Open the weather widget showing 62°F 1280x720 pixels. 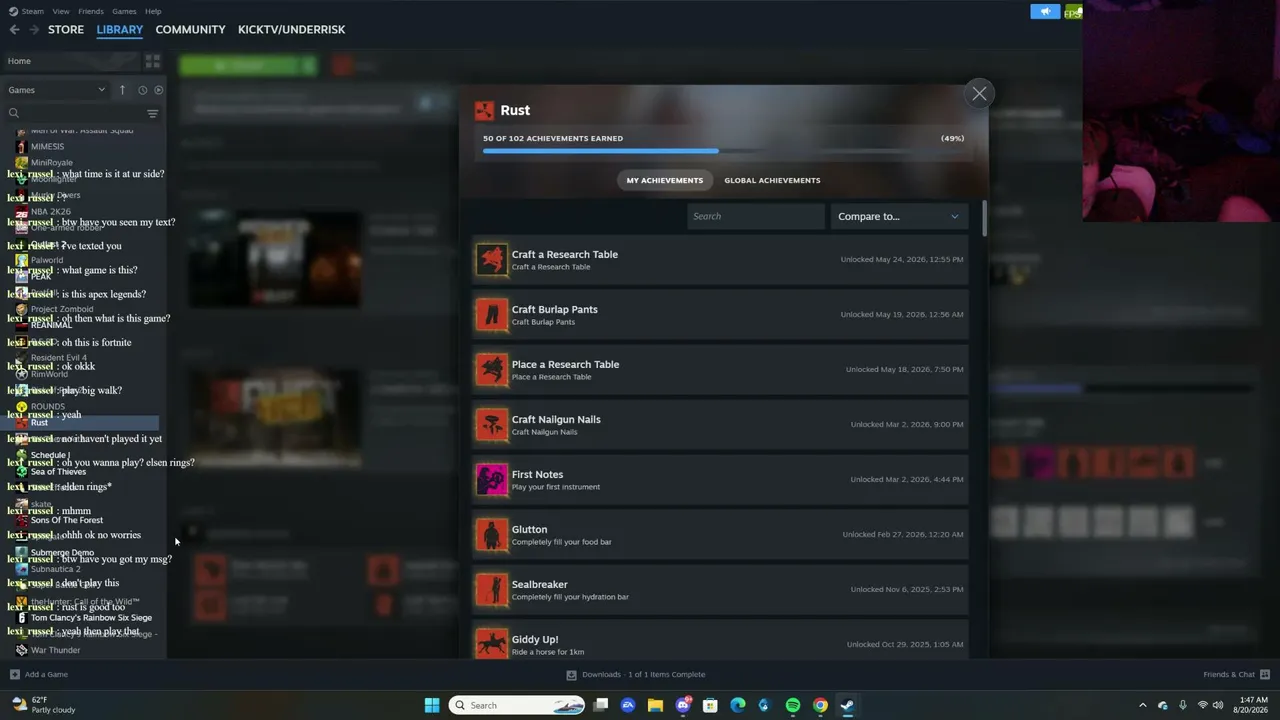click(x=42, y=705)
